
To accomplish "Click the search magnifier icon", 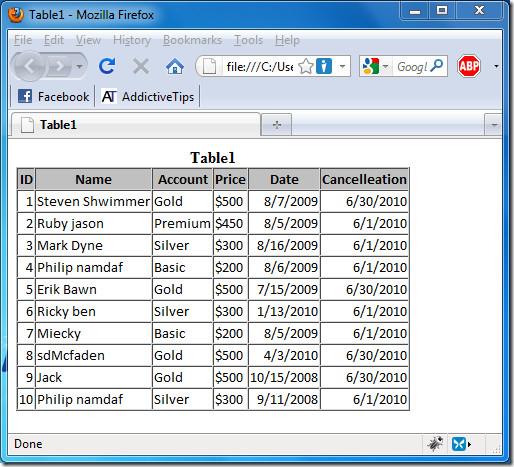I will (x=437, y=66).
